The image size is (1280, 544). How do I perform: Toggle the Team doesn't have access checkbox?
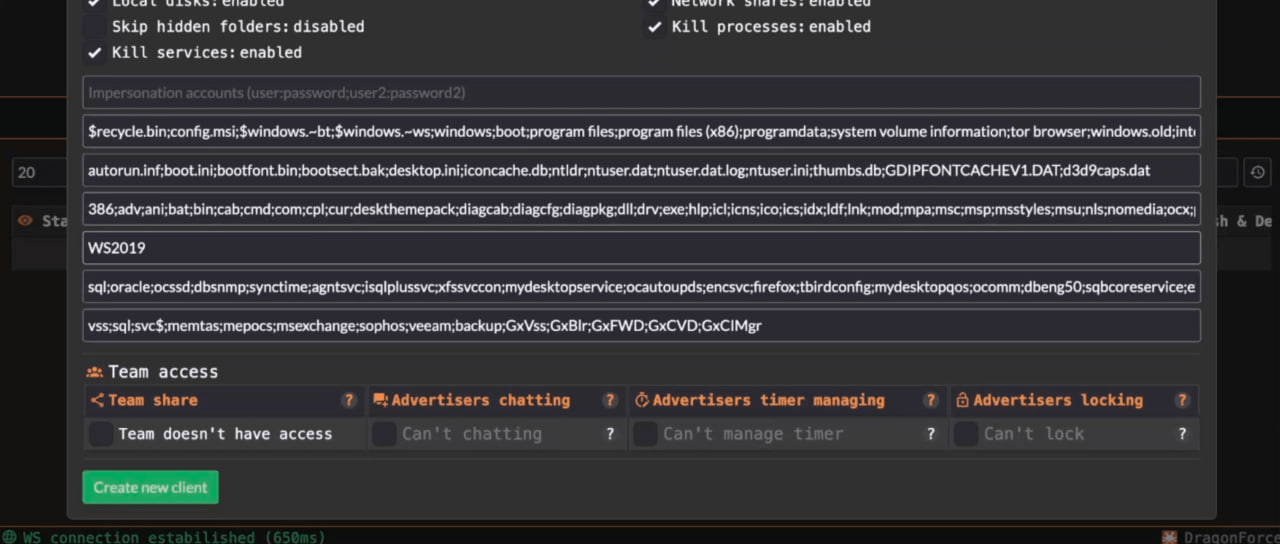click(x=101, y=434)
